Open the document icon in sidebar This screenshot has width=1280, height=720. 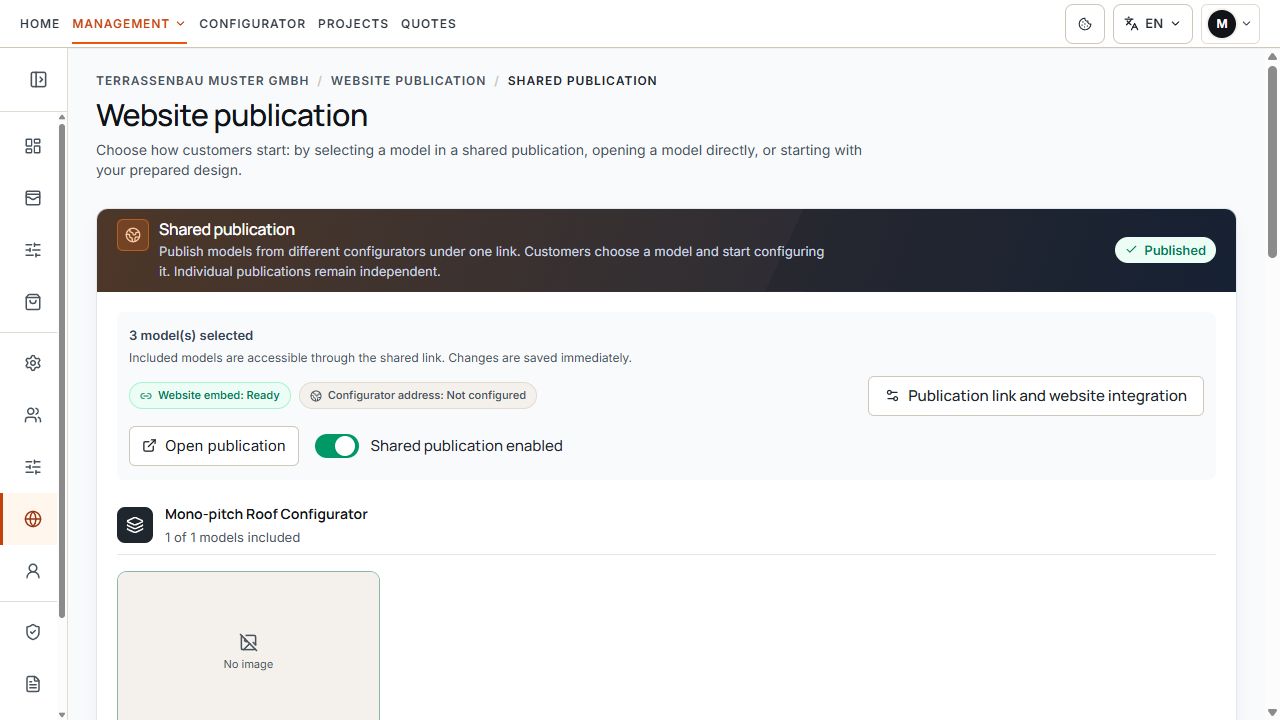tap(33, 684)
